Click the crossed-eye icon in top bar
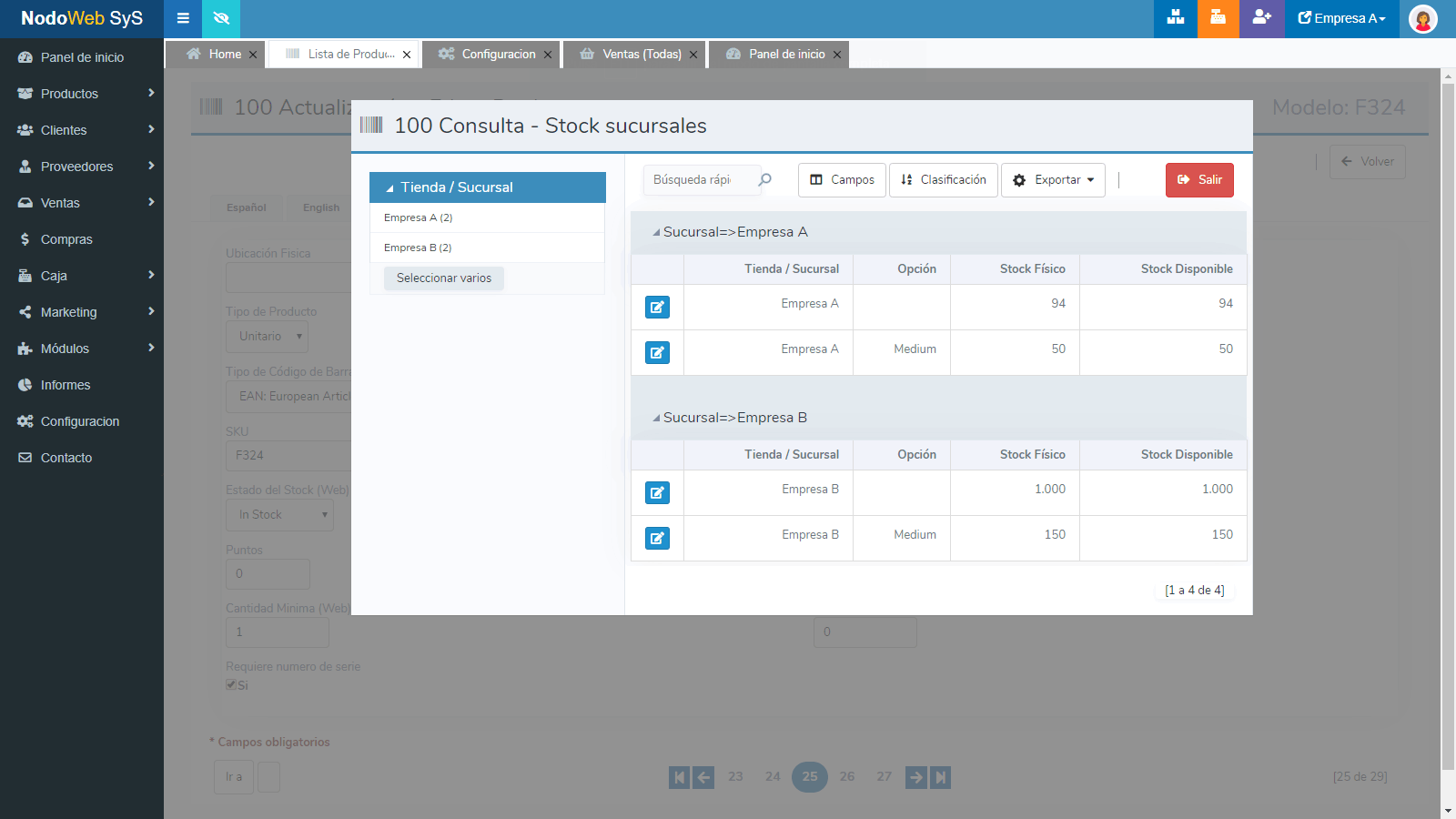 point(221,18)
